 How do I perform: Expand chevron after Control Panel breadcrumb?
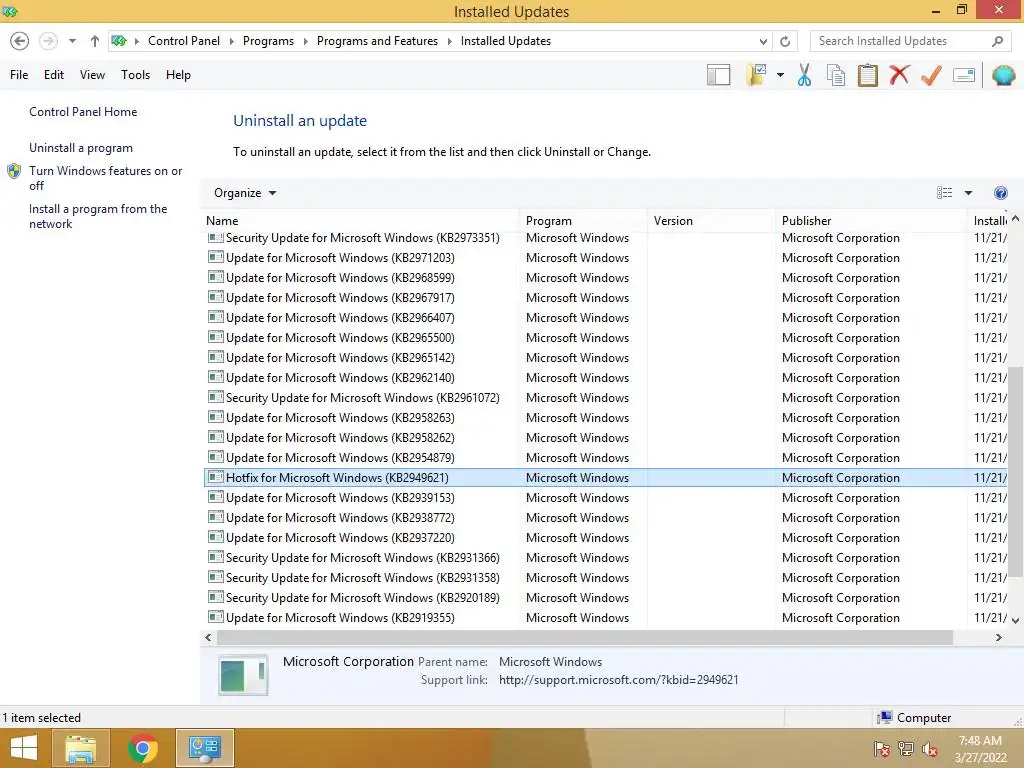point(231,41)
